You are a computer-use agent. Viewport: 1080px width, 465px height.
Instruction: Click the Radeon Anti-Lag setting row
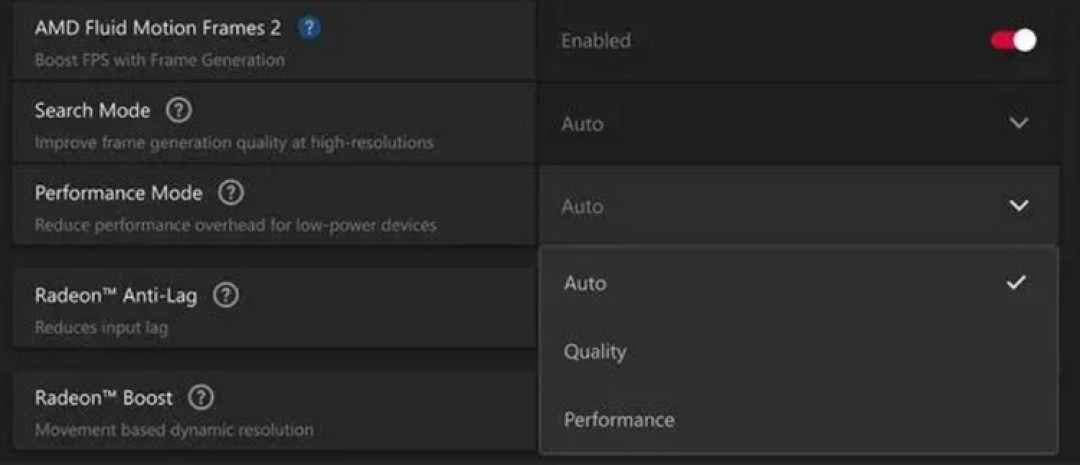276,308
